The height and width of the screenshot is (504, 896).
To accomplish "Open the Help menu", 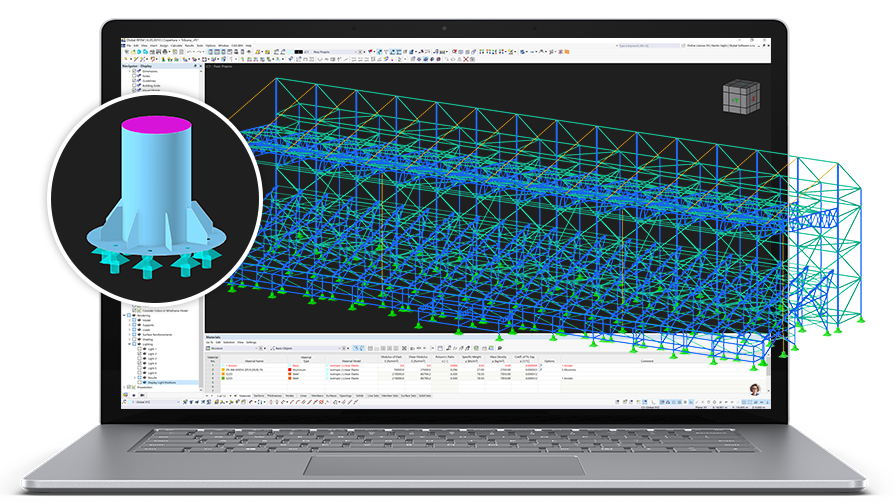I will (249, 46).
